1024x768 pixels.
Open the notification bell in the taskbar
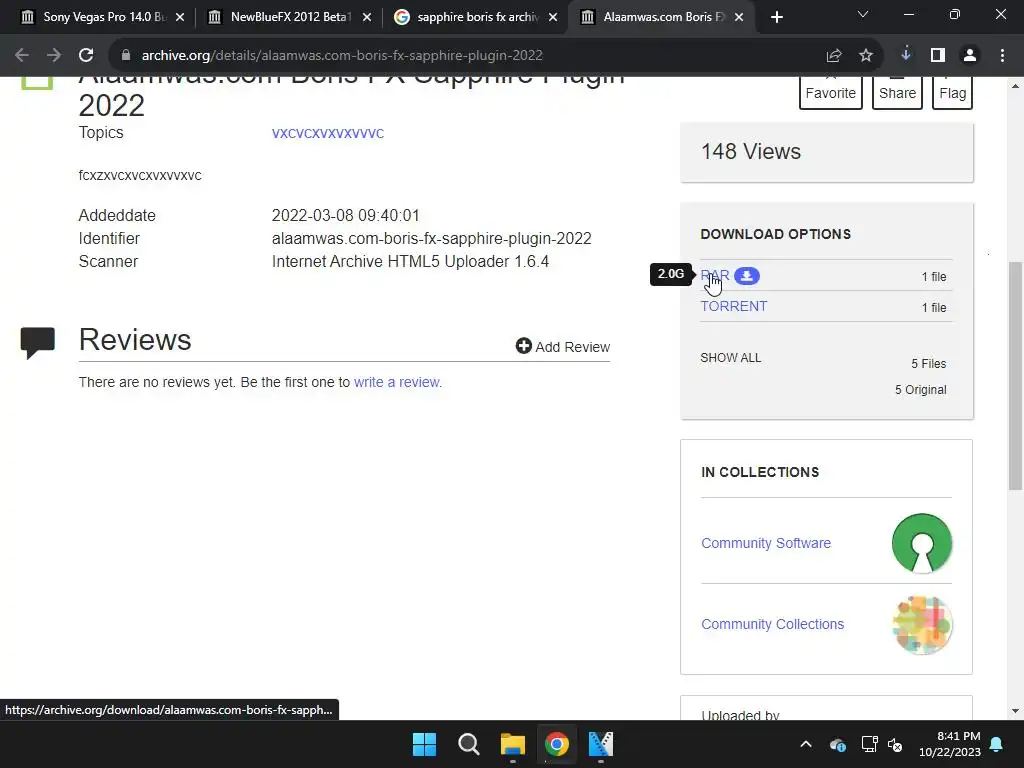click(x=997, y=744)
